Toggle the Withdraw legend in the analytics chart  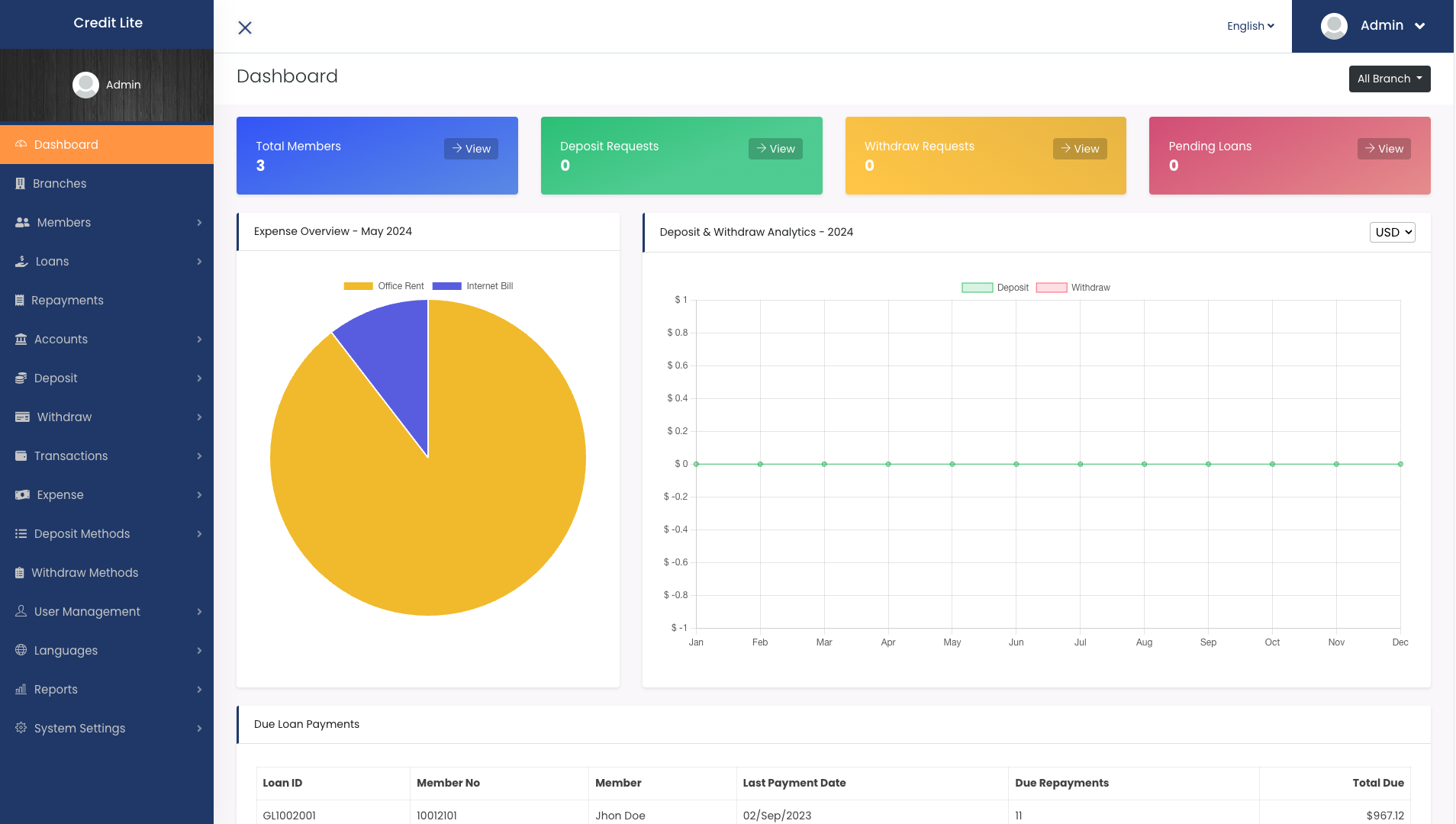click(x=1073, y=287)
